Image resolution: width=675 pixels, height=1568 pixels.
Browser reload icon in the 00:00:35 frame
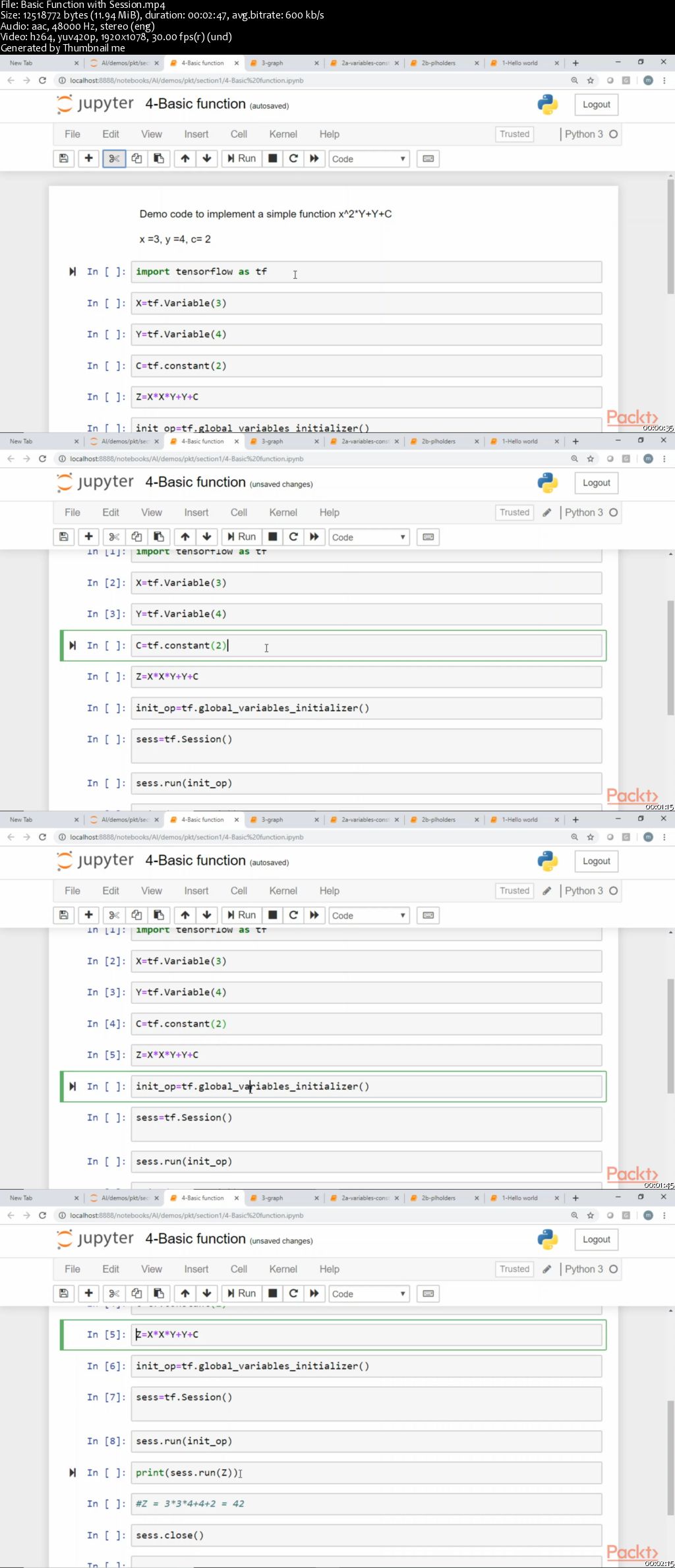click(x=42, y=80)
